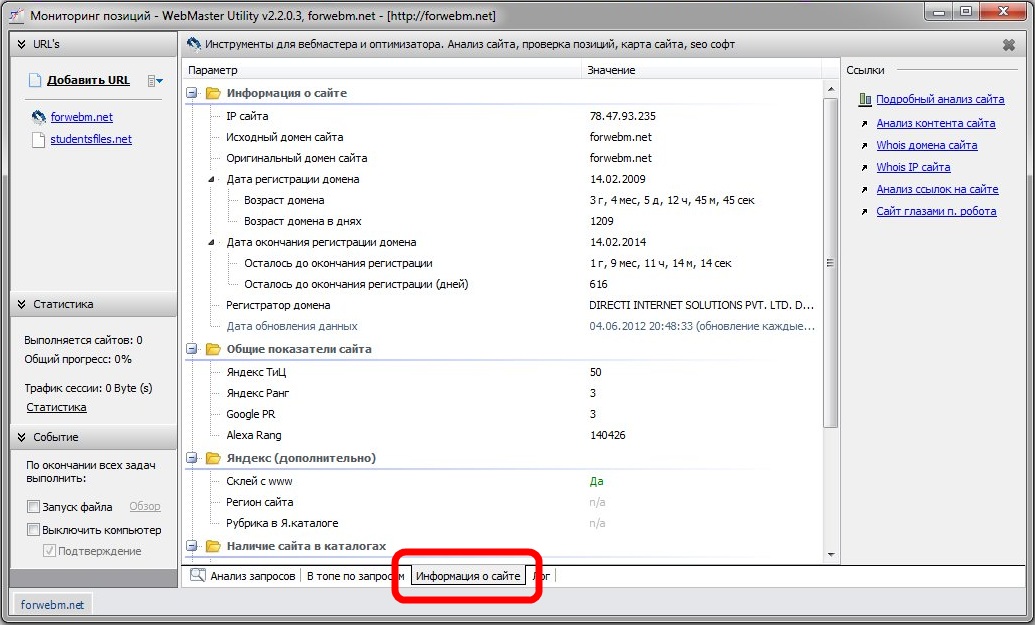Close the banner panel with the X icon
The height and width of the screenshot is (625, 1035).
[1008, 45]
